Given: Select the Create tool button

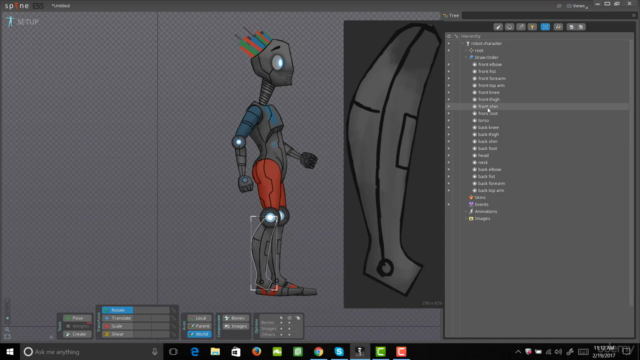Looking at the screenshot, I should [x=77, y=334].
